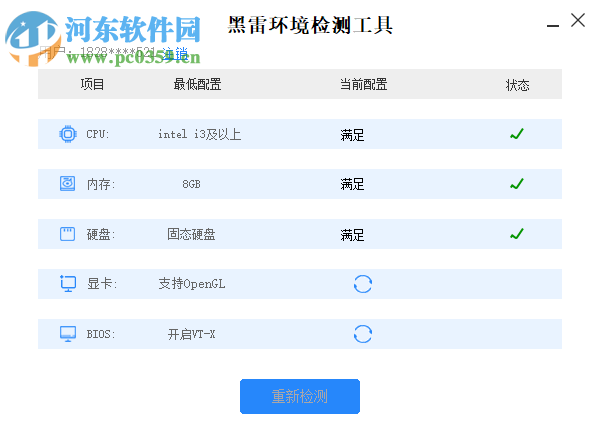Click the 'CPU:' label
The height and width of the screenshot is (434, 600).
(x=98, y=134)
